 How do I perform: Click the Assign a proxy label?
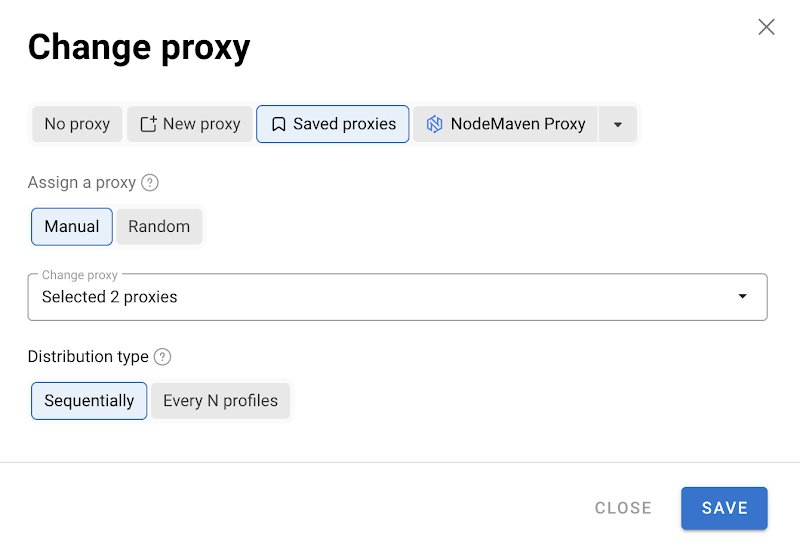coord(81,182)
